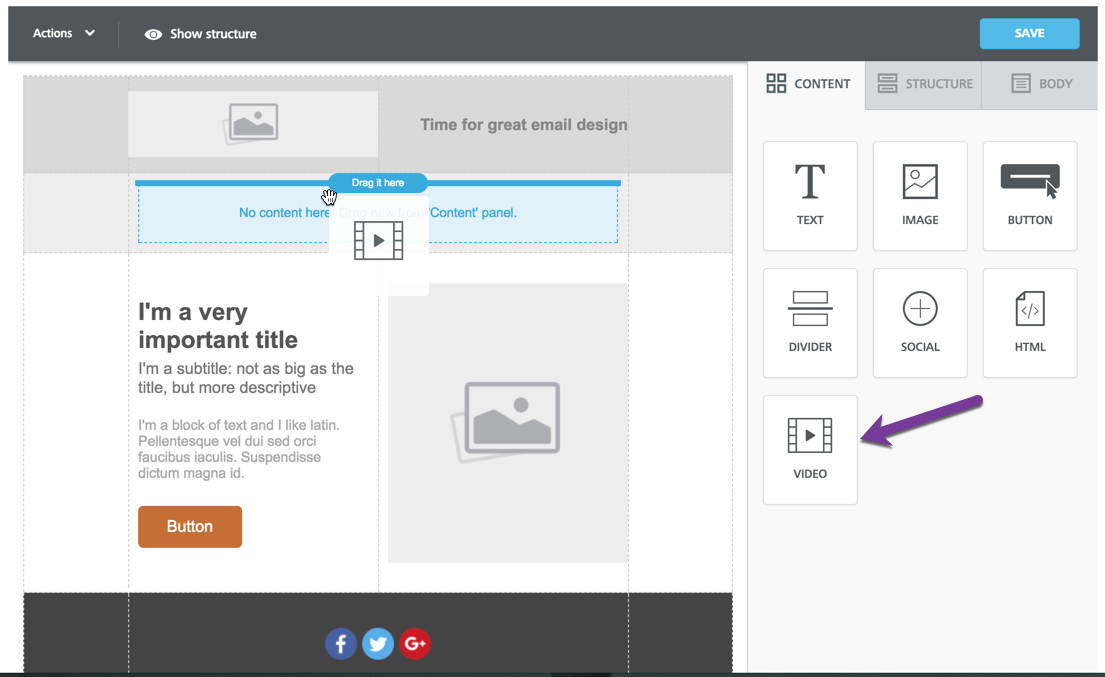Viewport: 1105px width, 677px height.
Task: Click the subtitle text 'not as big as the title'
Action: 246,378
